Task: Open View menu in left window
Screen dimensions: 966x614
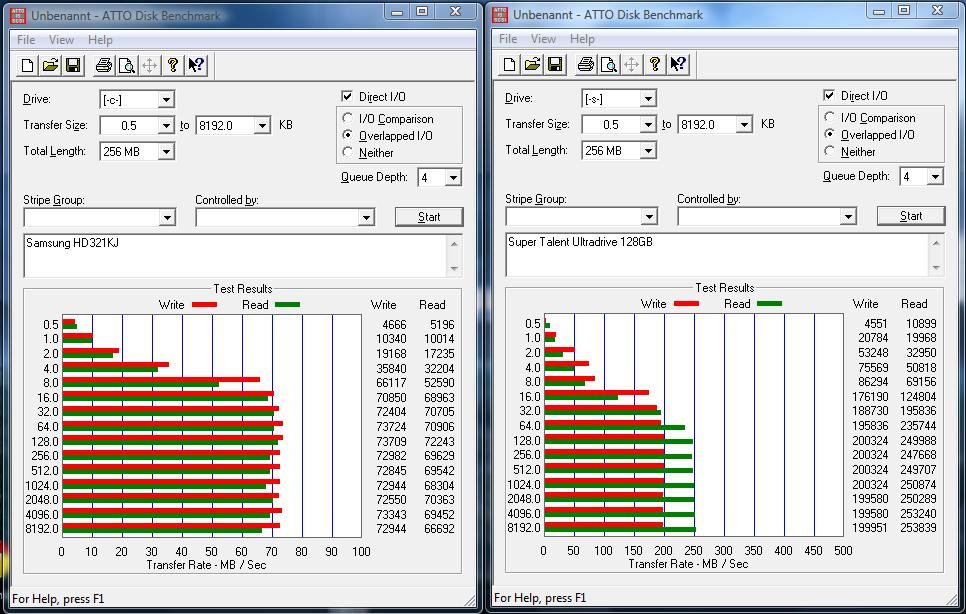Action: click(x=62, y=40)
